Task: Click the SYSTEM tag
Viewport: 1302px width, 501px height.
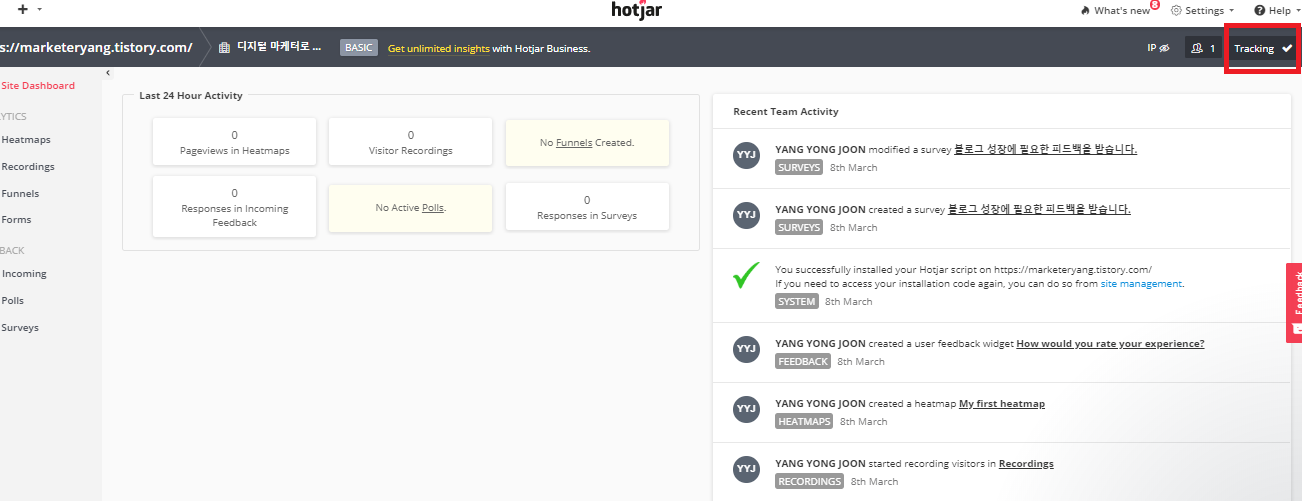Action: tap(797, 301)
